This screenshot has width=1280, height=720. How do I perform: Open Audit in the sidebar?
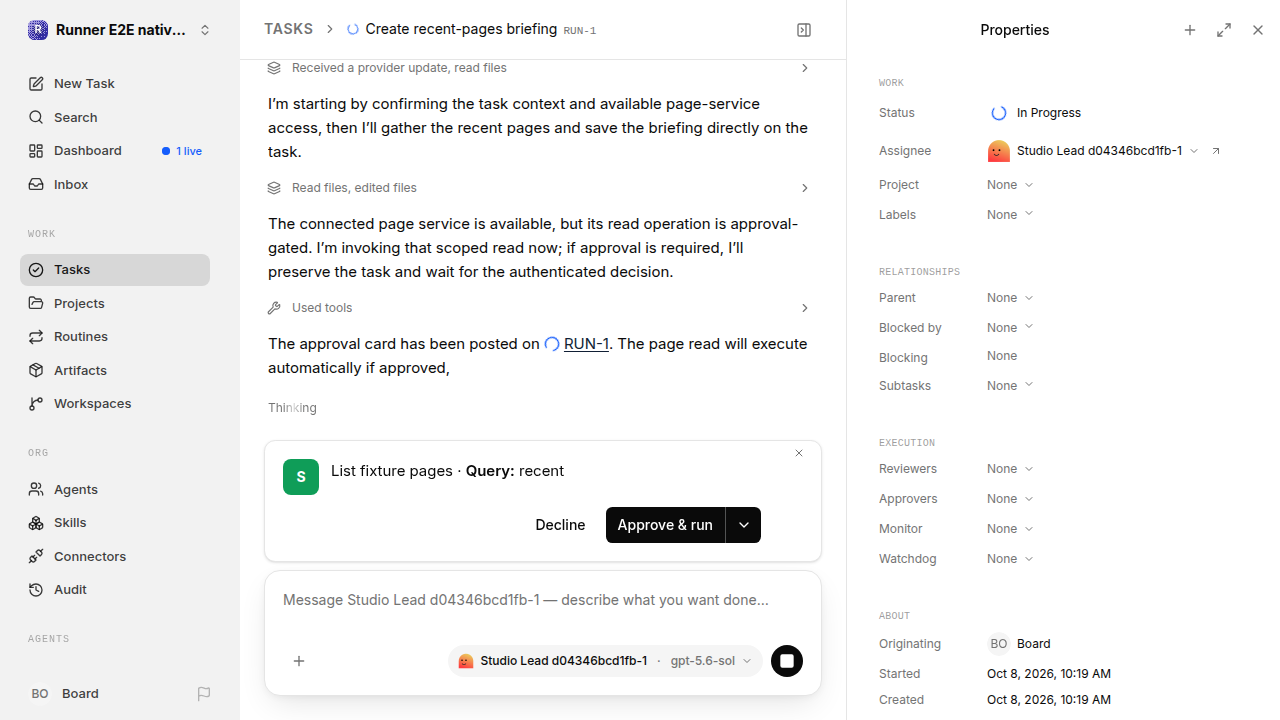pos(115,590)
